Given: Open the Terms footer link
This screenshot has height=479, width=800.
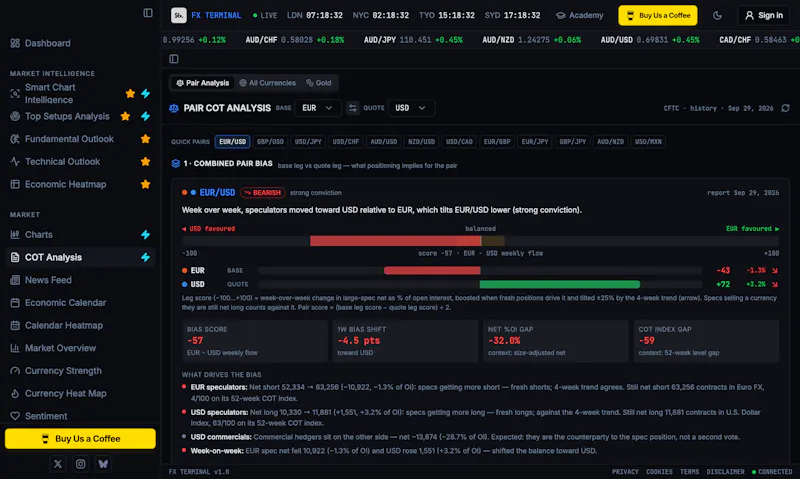Looking at the screenshot, I should click(x=689, y=472).
